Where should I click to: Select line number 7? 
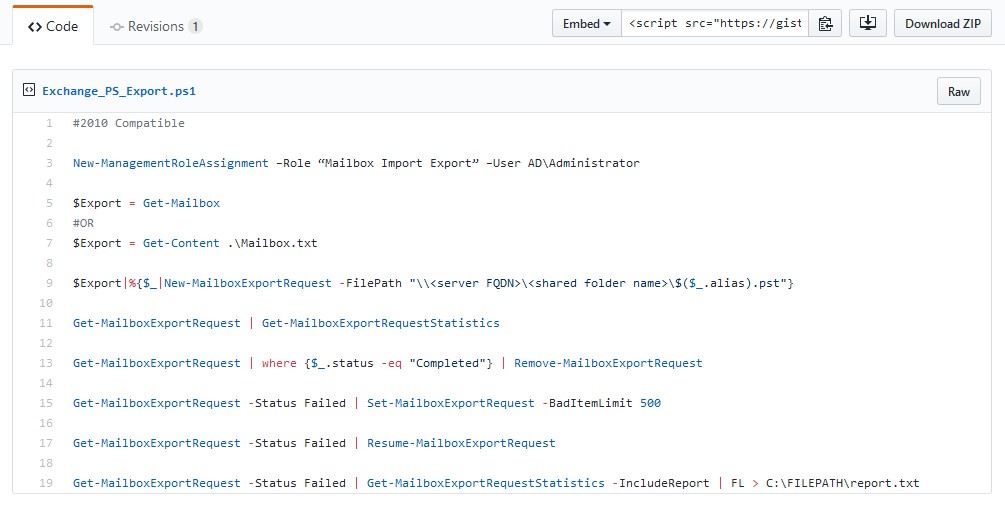(x=49, y=243)
